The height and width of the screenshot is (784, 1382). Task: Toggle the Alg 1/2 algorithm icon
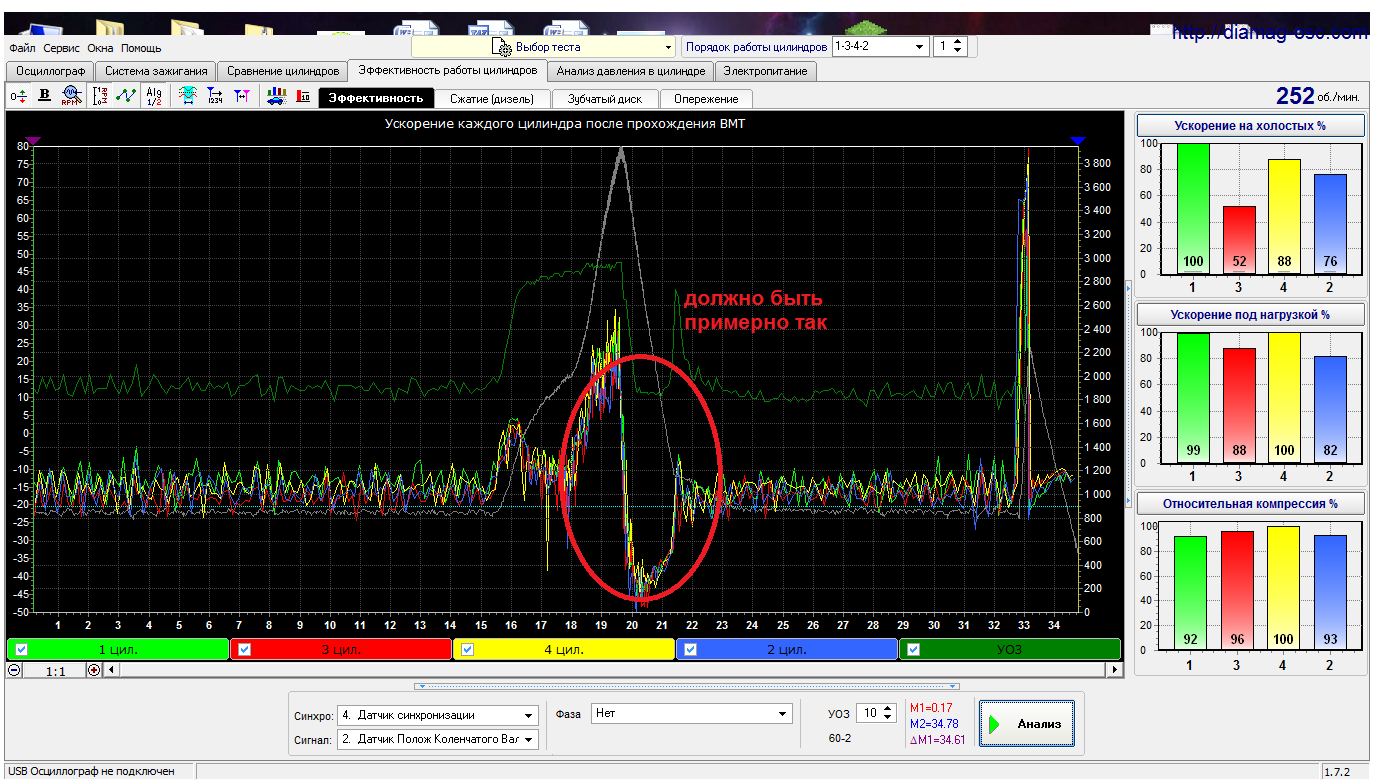[154, 96]
